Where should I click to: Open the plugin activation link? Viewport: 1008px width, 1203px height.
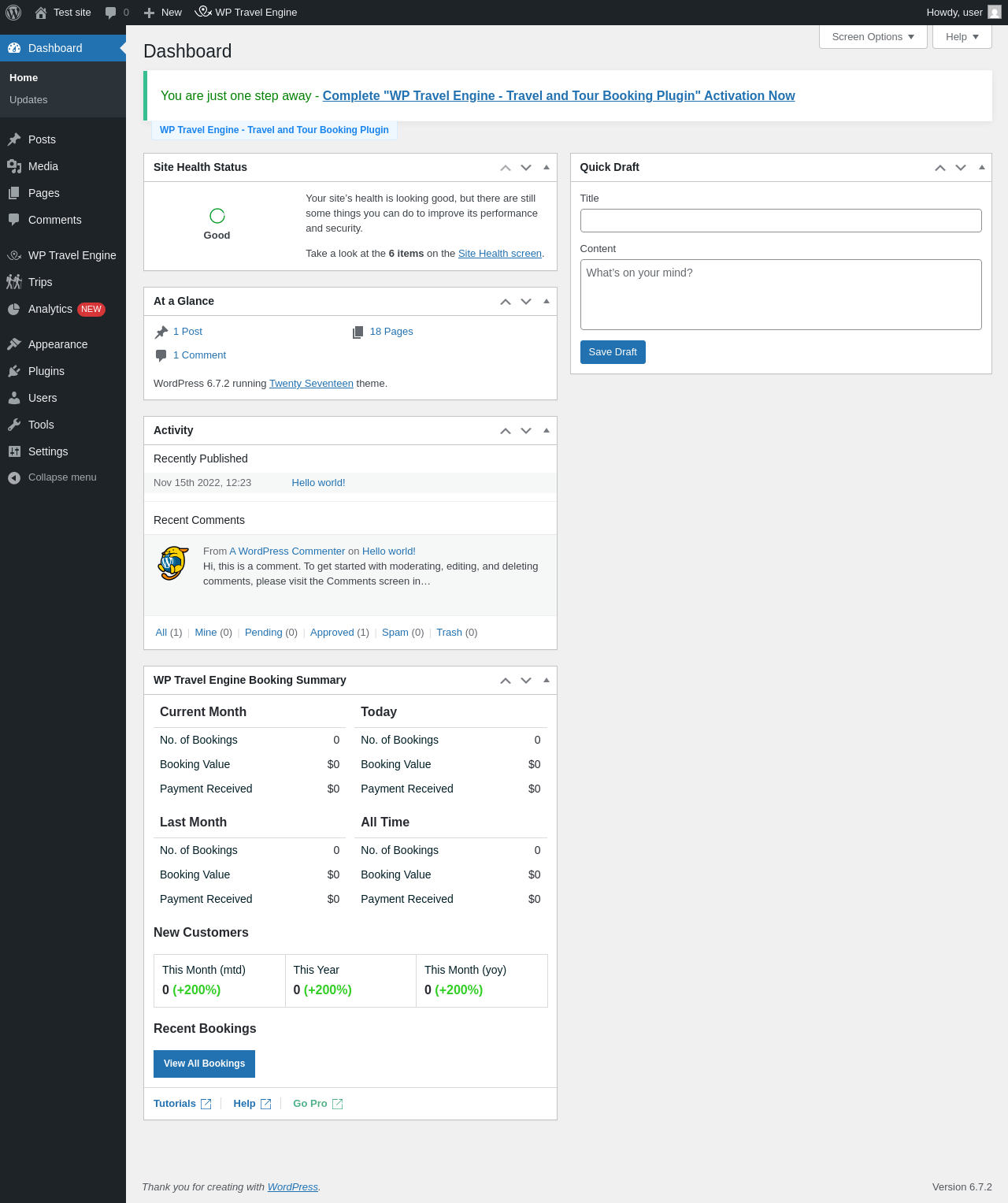point(558,95)
